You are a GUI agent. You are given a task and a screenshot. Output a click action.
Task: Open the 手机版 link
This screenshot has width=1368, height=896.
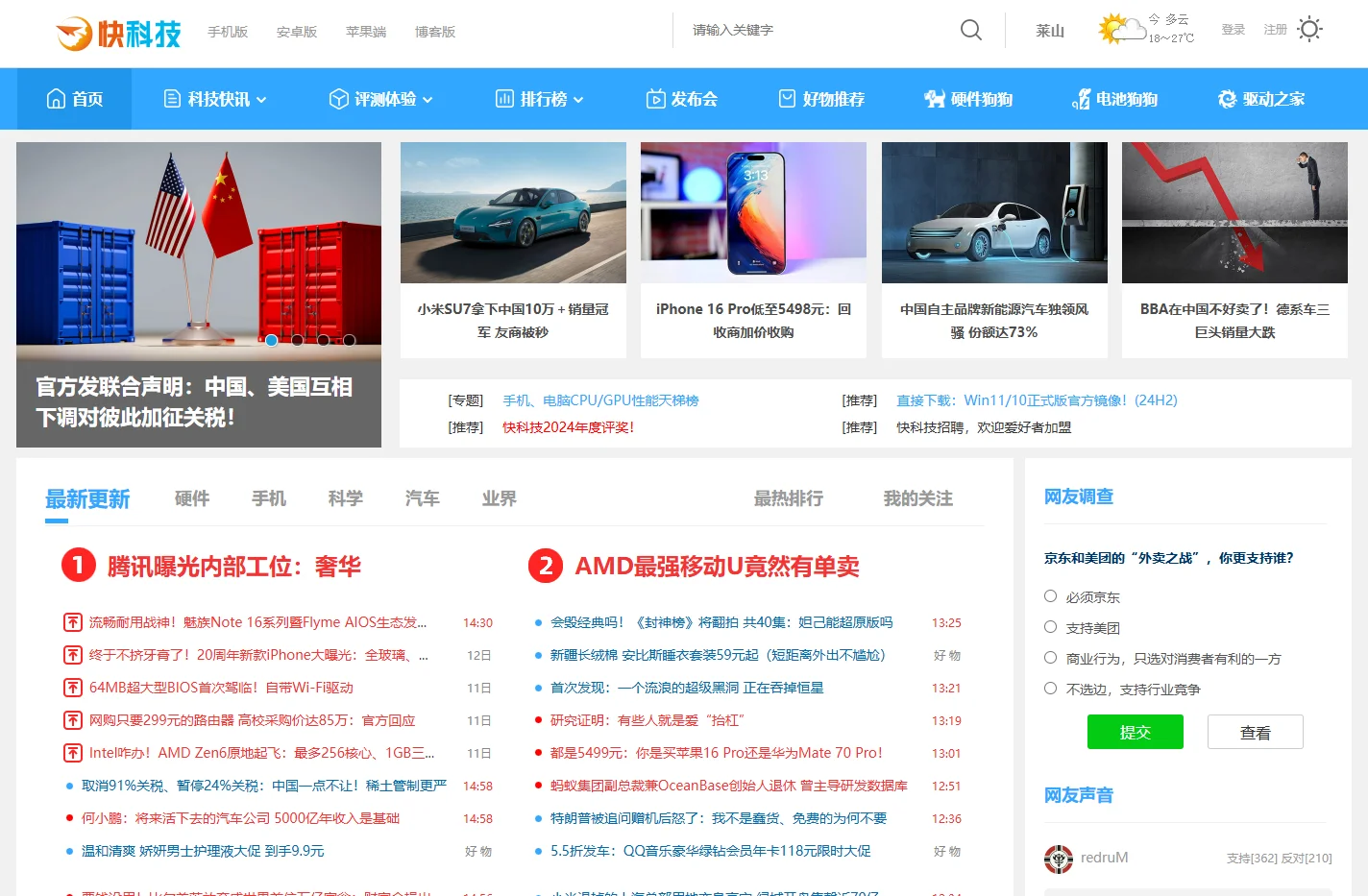pyautogui.click(x=228, y=32)
